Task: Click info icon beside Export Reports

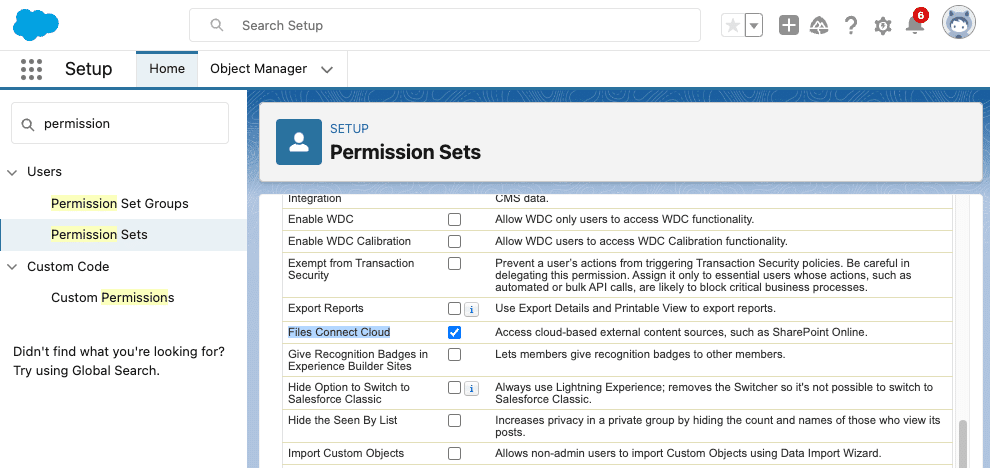Action: coord(471,309)
